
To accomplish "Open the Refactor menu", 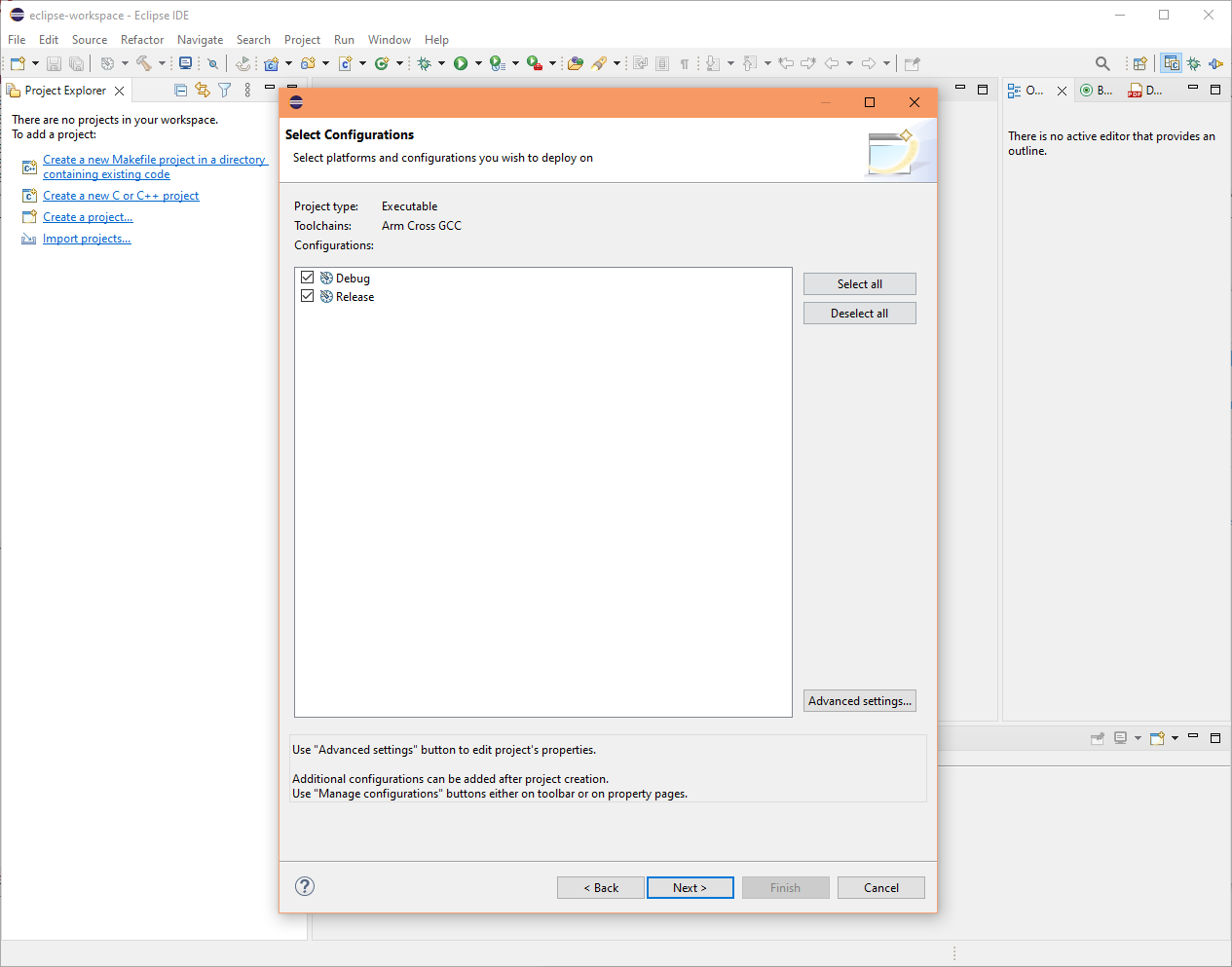I will tap(142, 40).
